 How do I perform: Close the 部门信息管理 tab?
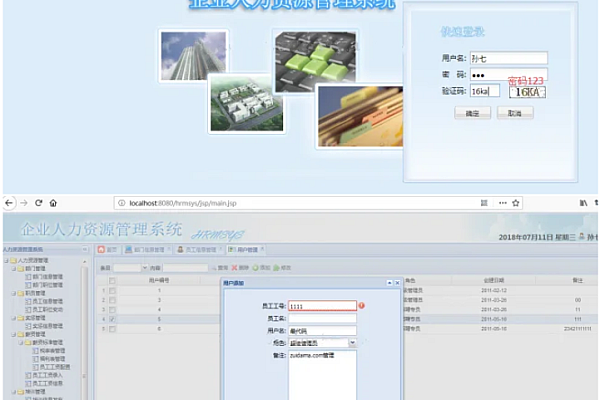[x=169, y=249]
